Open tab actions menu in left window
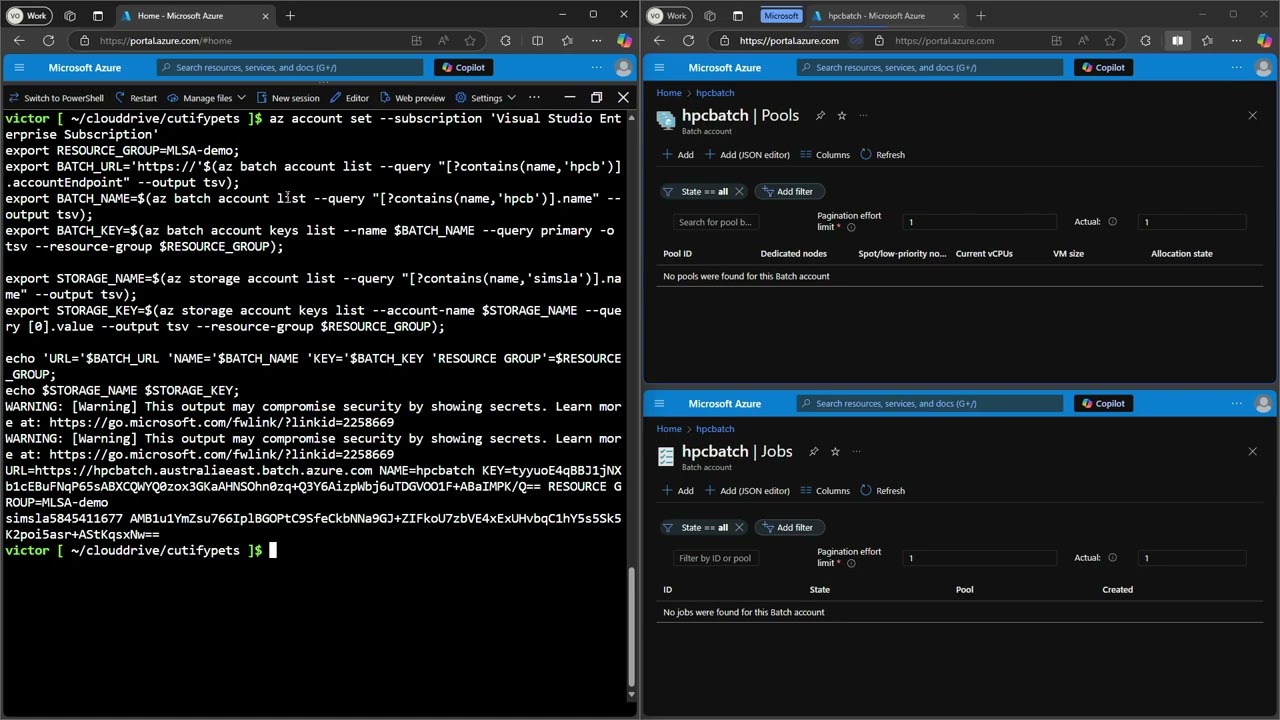This screenshot has height=720, width=1280. coord(98,15)
